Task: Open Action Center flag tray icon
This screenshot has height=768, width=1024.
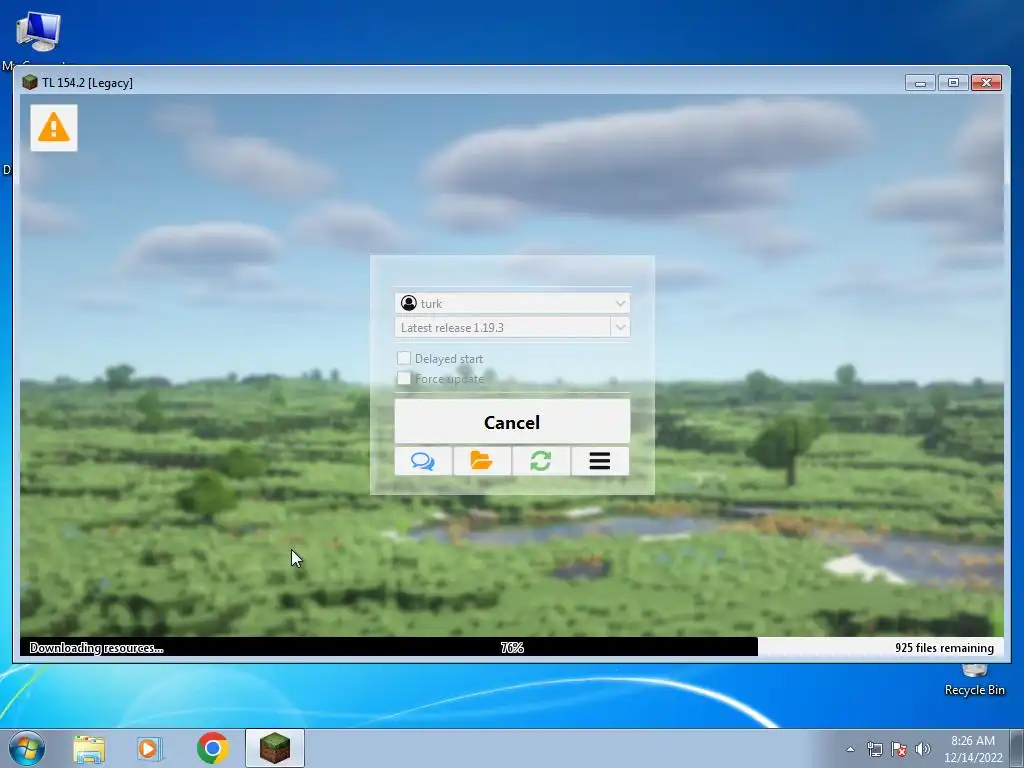Action: [x=899, y=749]
